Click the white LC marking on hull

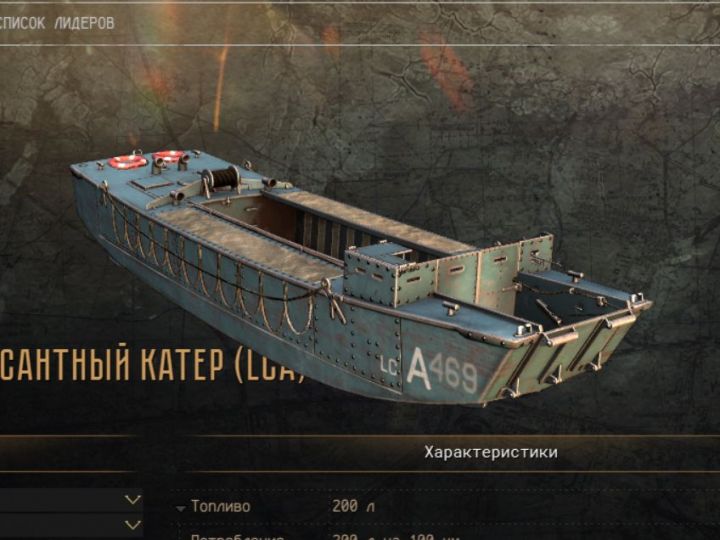click(x=388, y=365)
